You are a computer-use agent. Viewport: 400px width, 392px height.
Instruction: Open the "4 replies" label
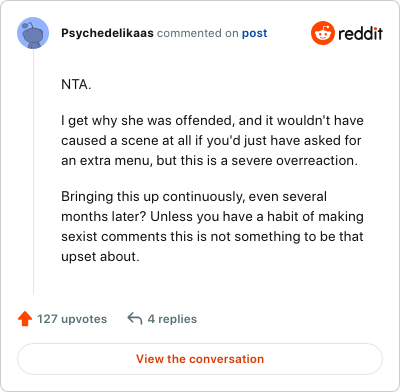[172, 319]
